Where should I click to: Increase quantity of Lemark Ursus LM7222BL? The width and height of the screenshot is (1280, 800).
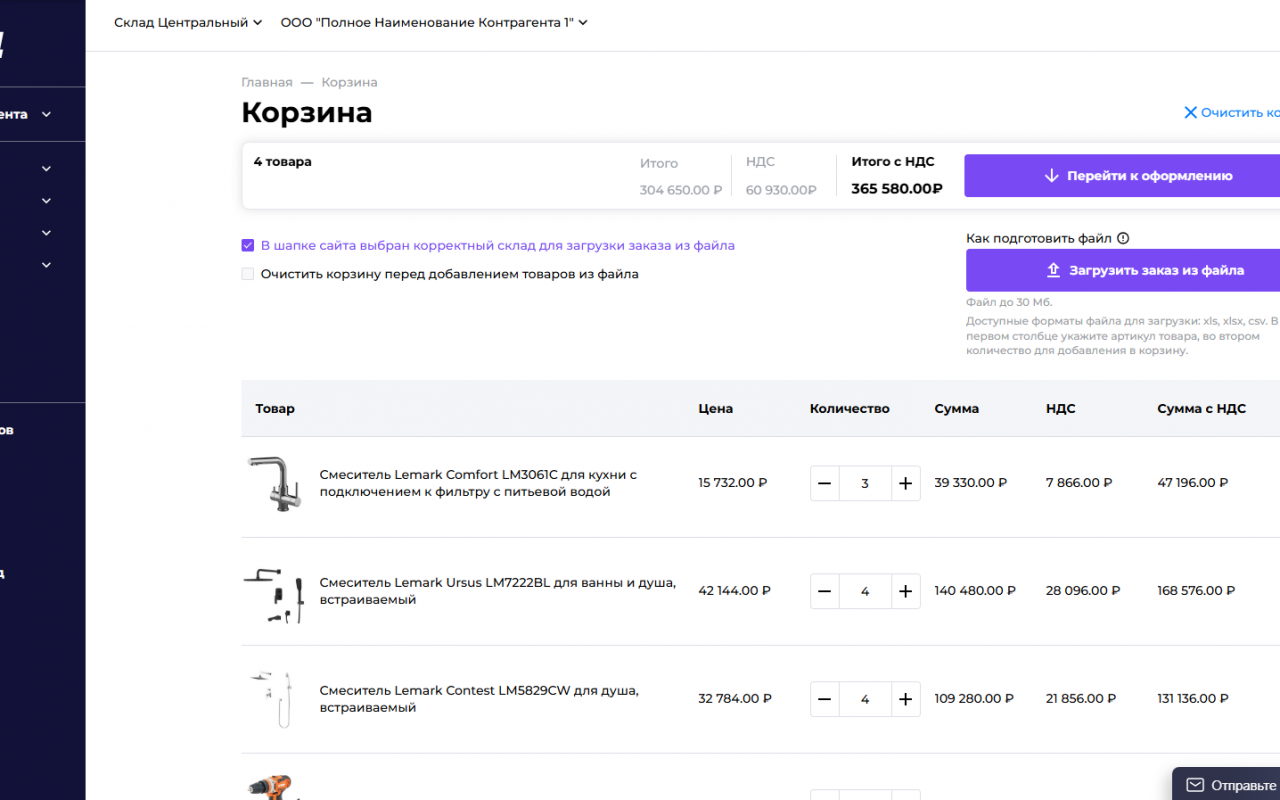(x=905, y=591)
